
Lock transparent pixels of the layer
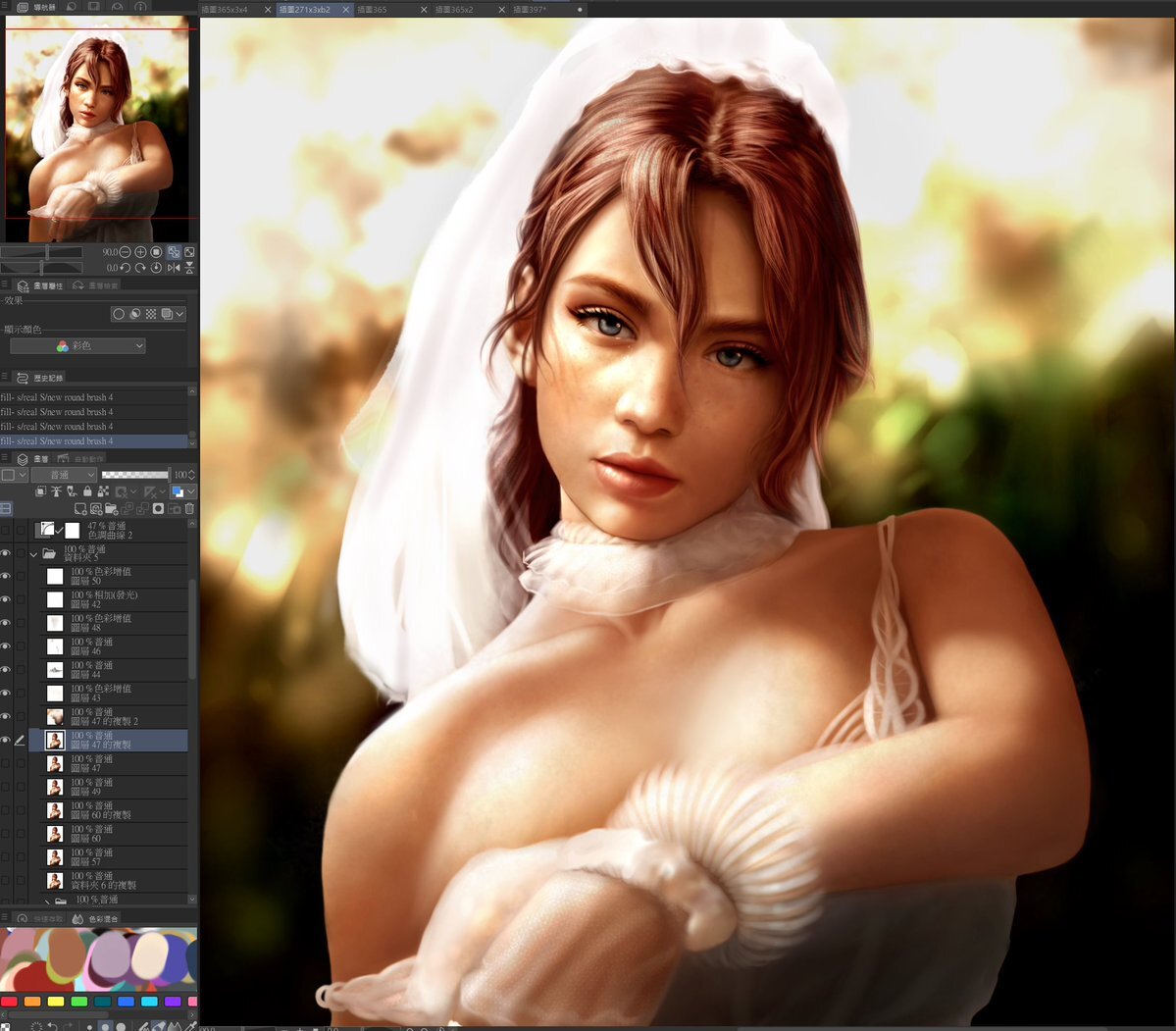pyautogui.click(x=103, y=491)
